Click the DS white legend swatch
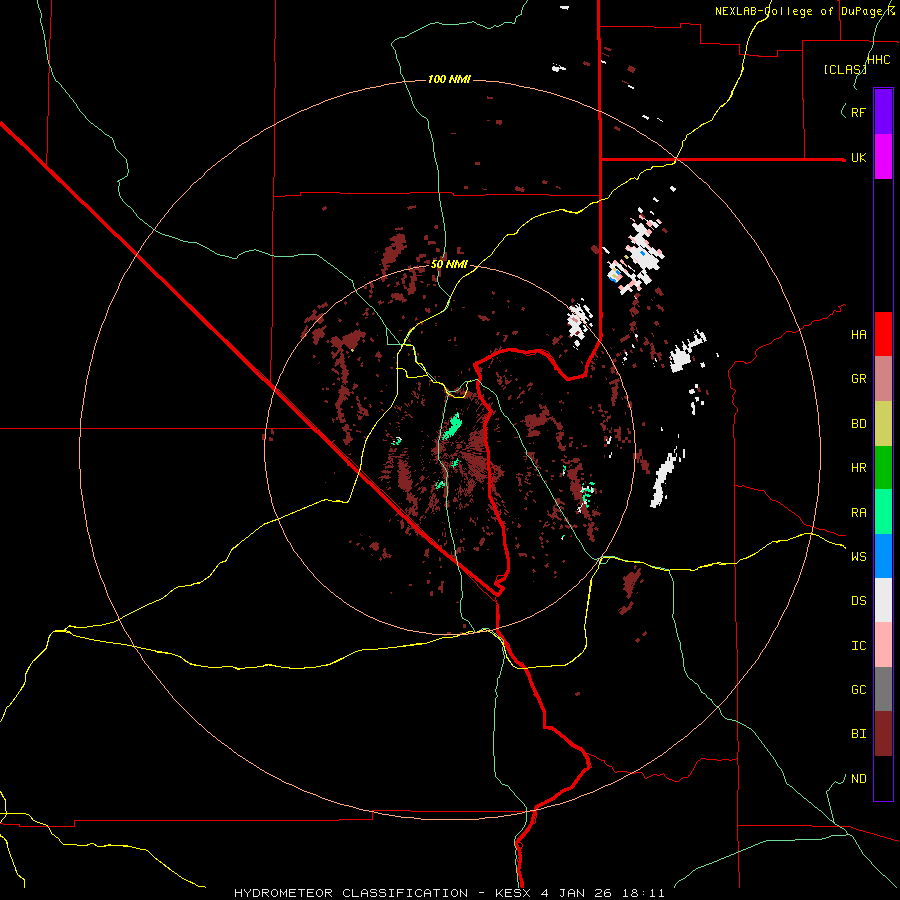Viewport: 900px width, 900px height. 883,600
